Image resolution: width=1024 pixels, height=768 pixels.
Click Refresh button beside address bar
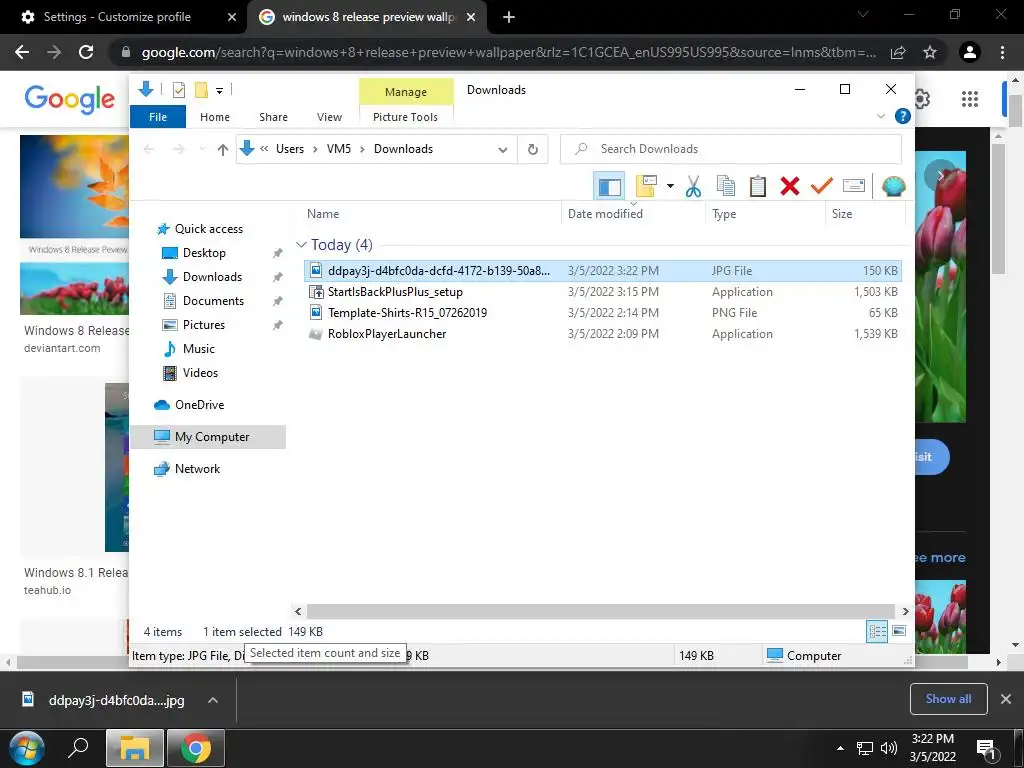(533, 150)
